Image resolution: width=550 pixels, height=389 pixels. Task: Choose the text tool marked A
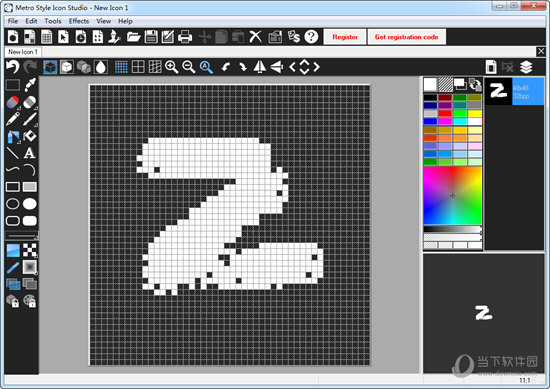30,153
